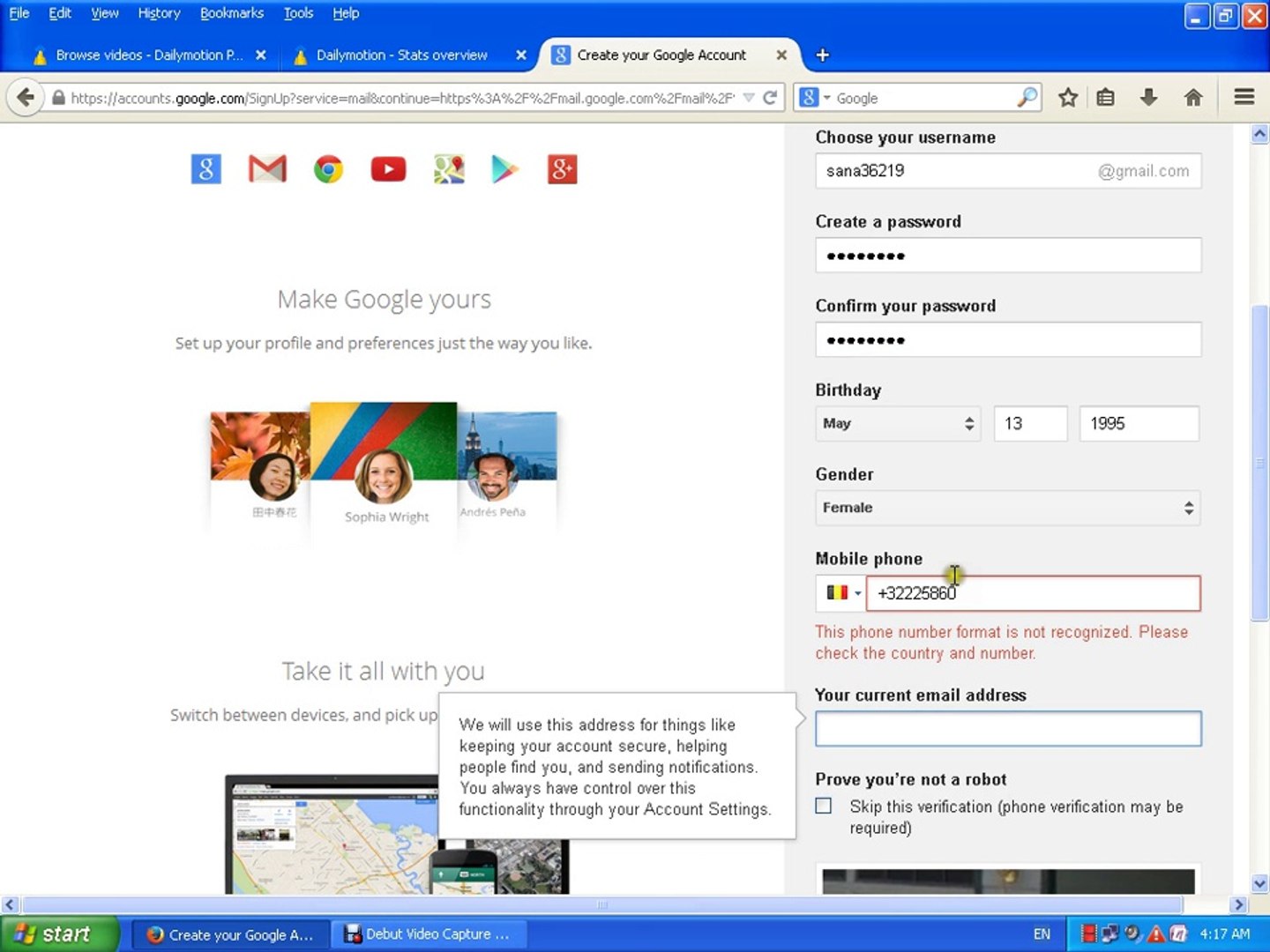Close the Create your Google Account tab
Screen dimensions: 1270x952
tap(781, 55)
